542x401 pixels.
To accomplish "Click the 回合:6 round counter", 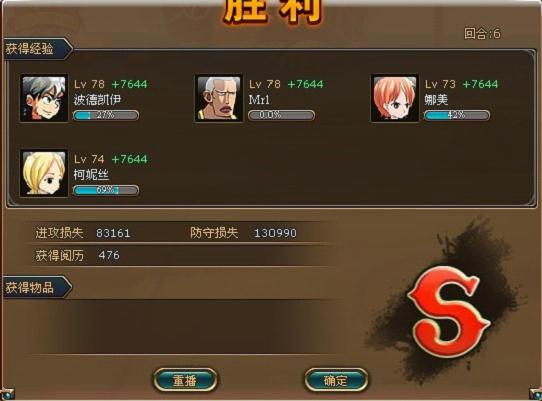I will tap(482, 34).
